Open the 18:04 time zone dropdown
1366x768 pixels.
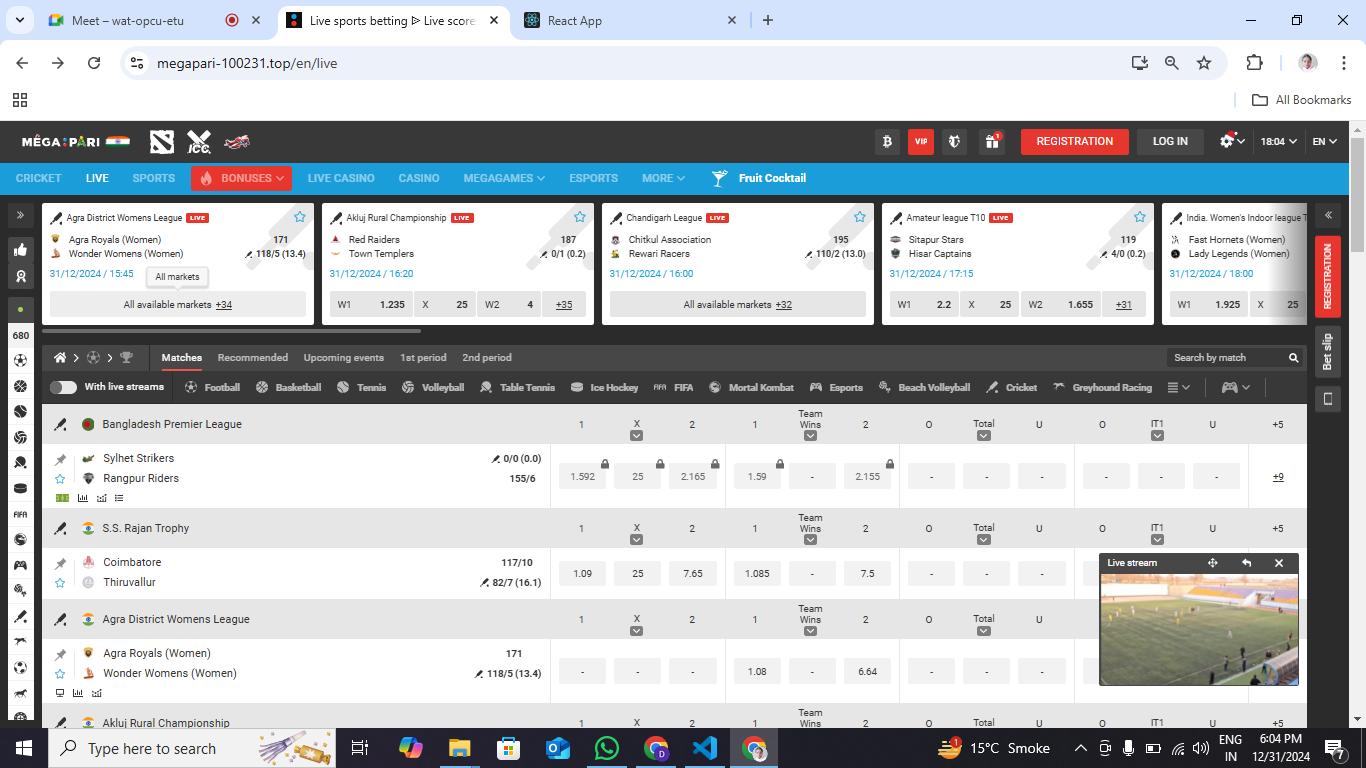point(1278,142)
